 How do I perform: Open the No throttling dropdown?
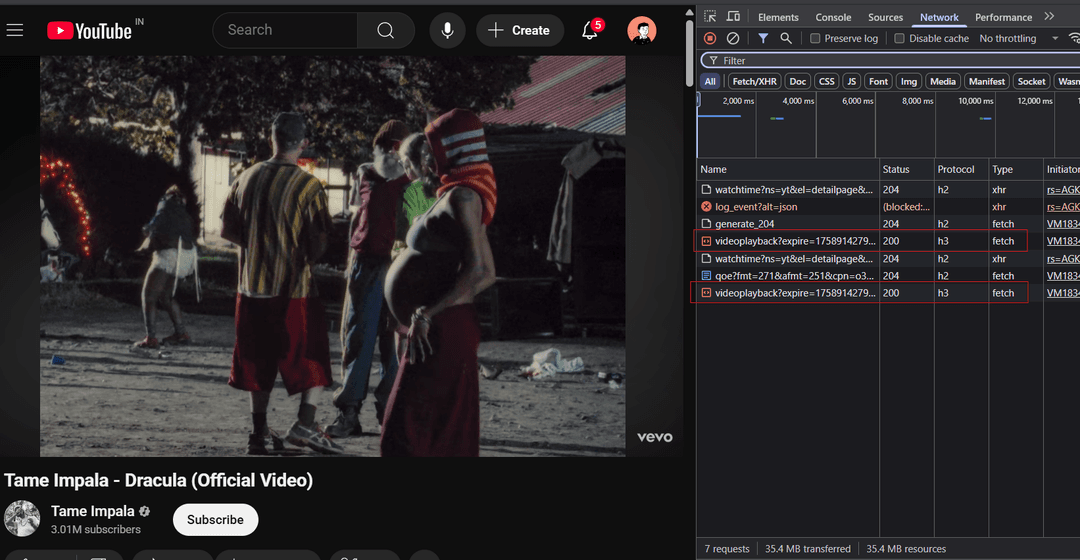1018,39
